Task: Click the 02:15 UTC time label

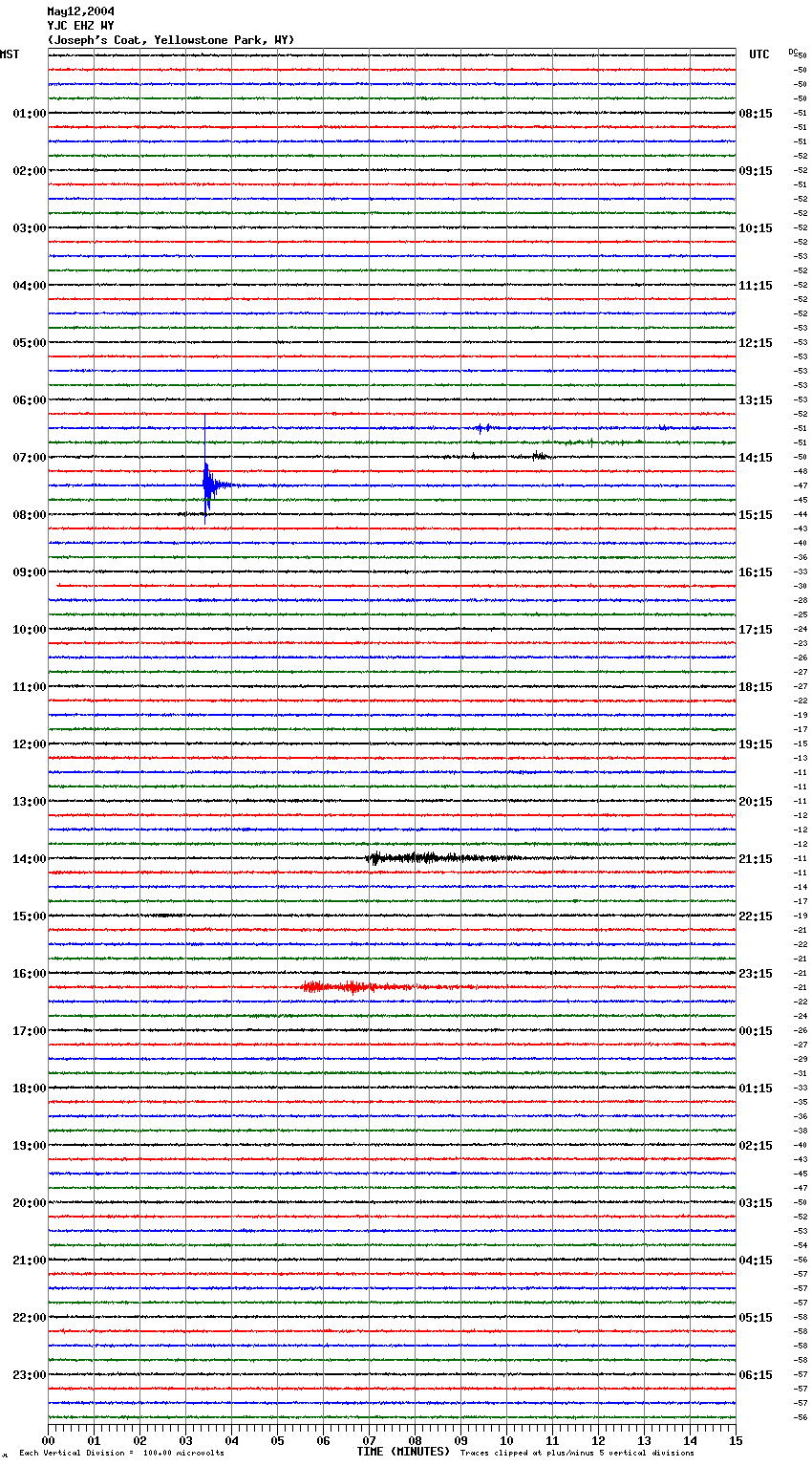Action: click(756, 1146)
